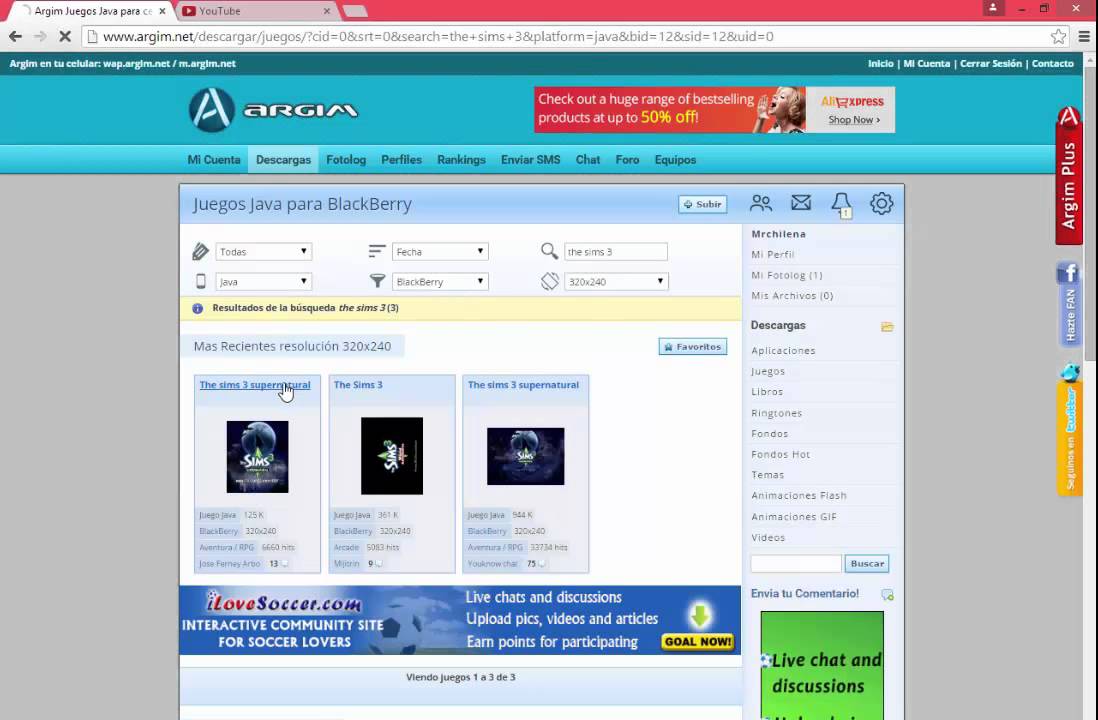The height and width of the screenshot is (720, 1098).
Task: Click the 361 K The Sims 3 thumbnail
Action: (391, 456)
